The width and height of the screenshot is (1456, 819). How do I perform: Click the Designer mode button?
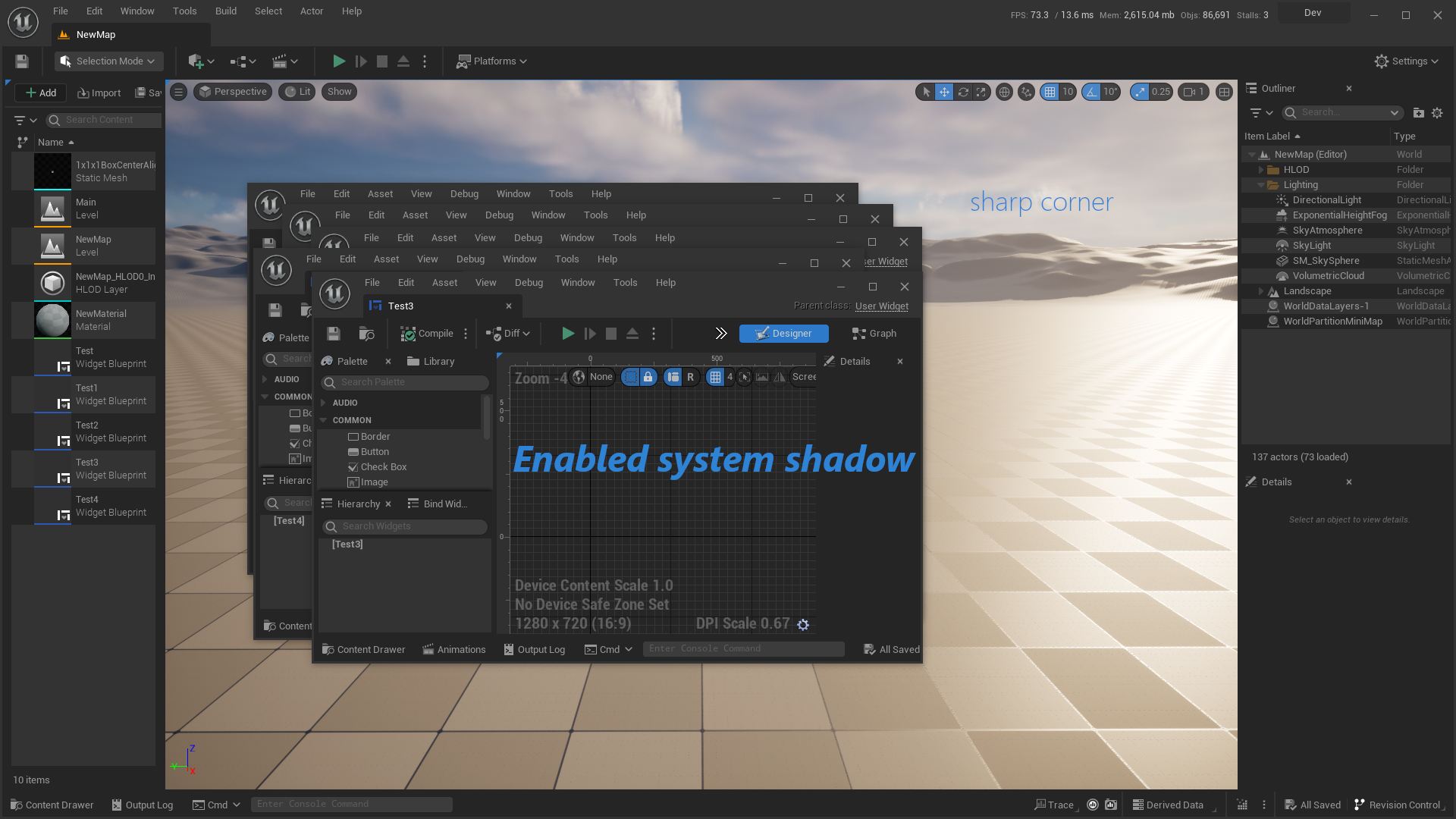coord(783,334)
